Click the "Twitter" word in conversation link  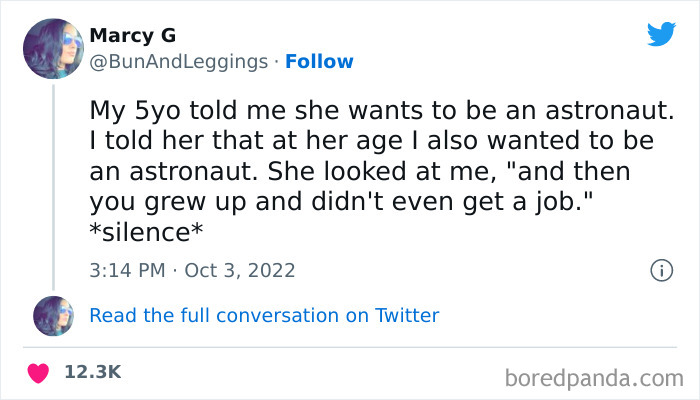coord(407,316)
